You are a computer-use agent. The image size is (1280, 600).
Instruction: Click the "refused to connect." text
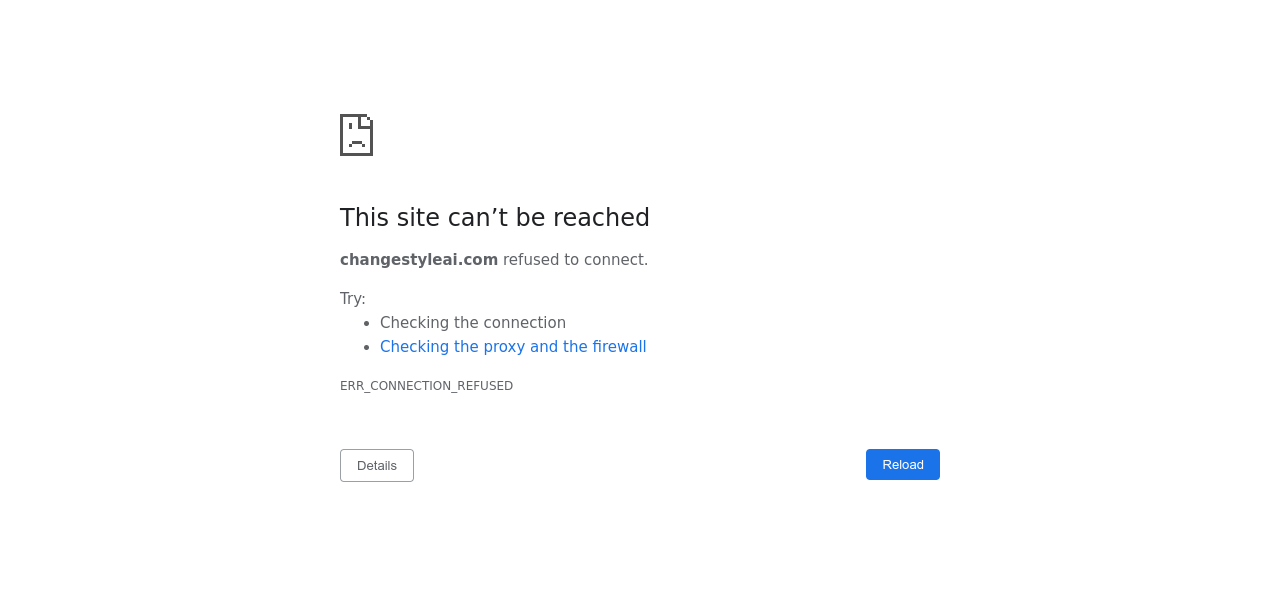pyautogui.click(x=575, y=260)
